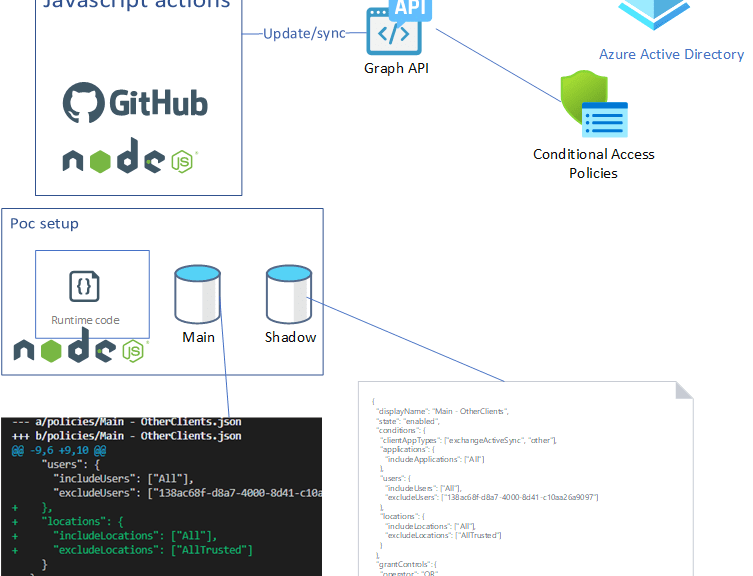Select the Shadow database cylinder
The image size is (753, 576).
click(x=288, y=294)
